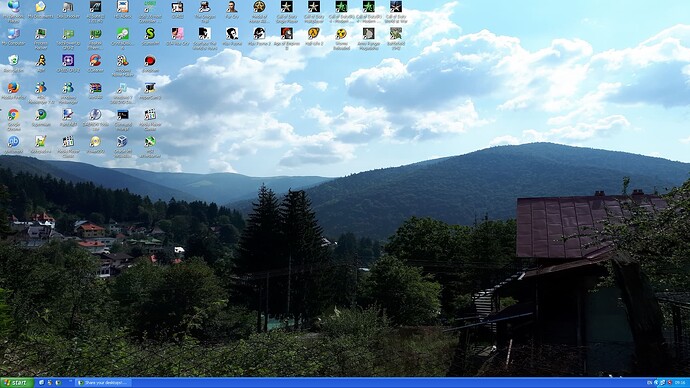Click the EN language indicator in the tray
The width and height of the screenshot is (690, 388).
pyautogui.click(x=650, y=383)
